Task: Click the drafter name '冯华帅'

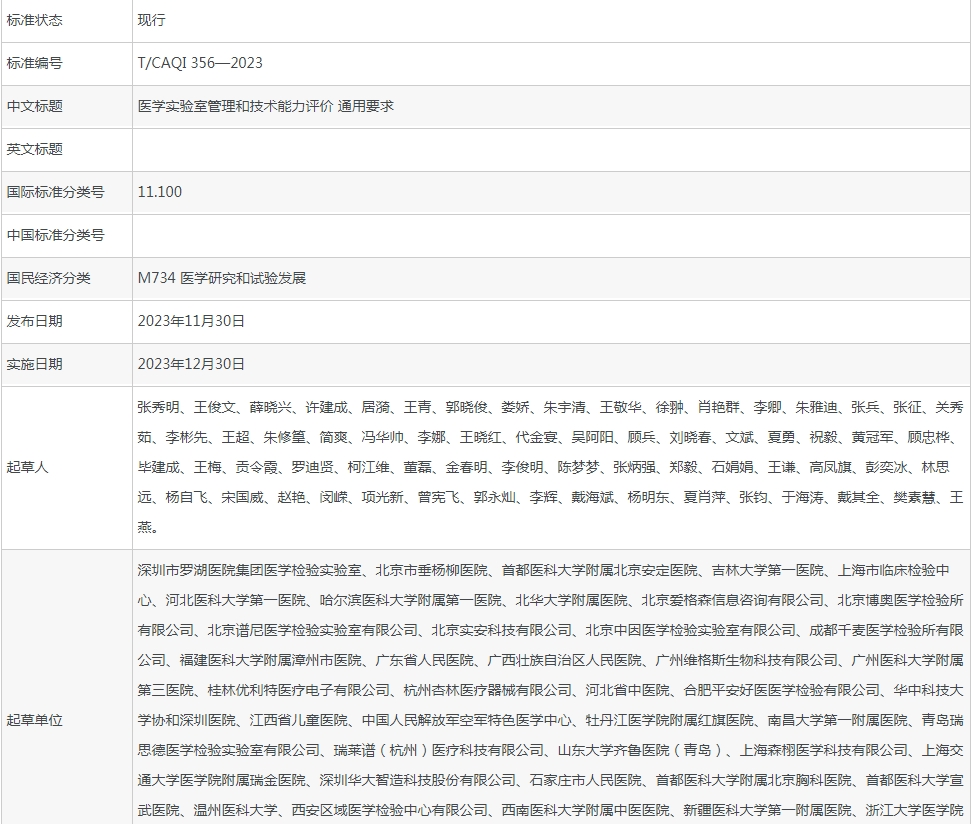Action: 382,437
